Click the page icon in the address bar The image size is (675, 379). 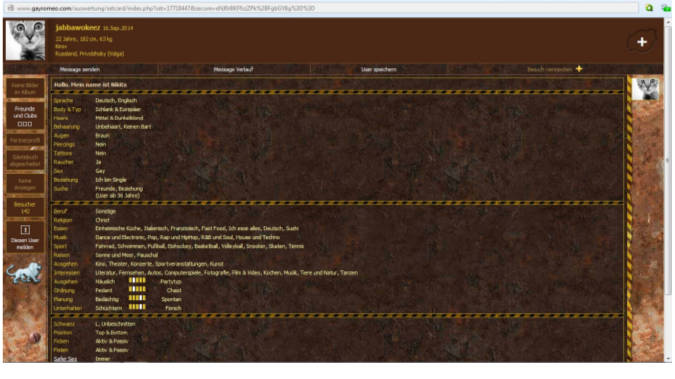tap(11, 8)
